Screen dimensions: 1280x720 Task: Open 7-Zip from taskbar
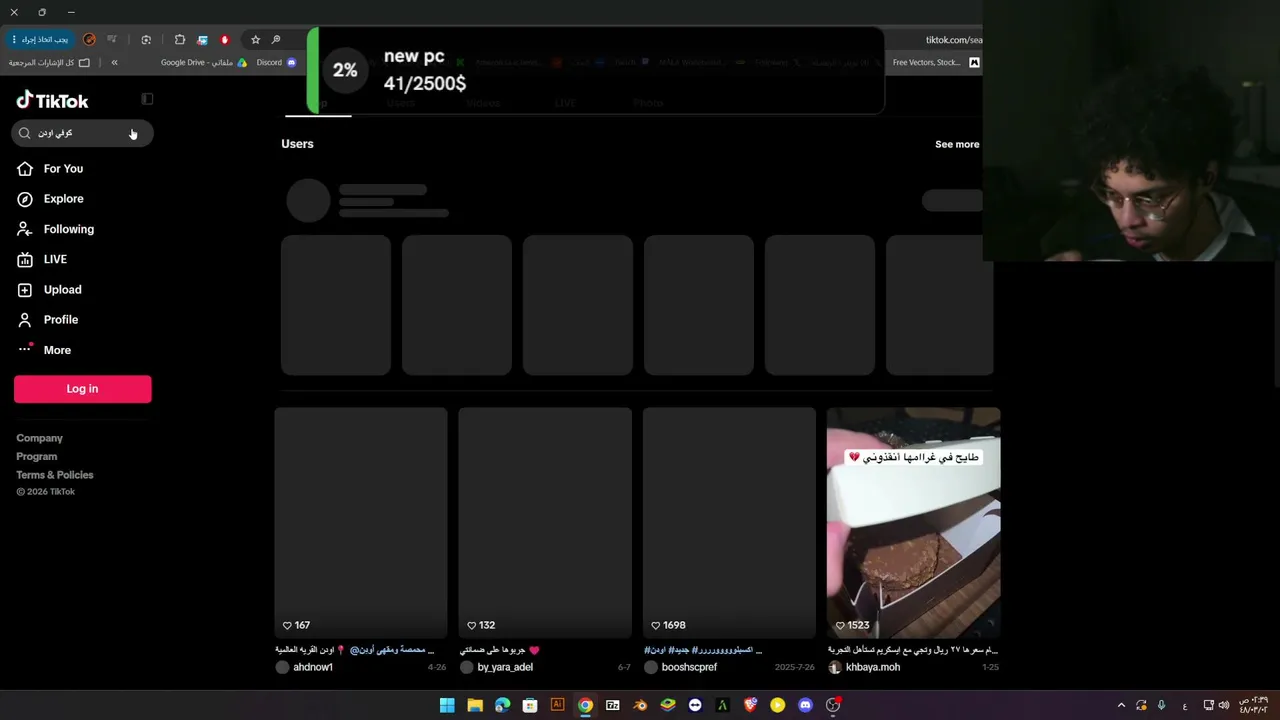pyautogui.click(x=613, y=705)
